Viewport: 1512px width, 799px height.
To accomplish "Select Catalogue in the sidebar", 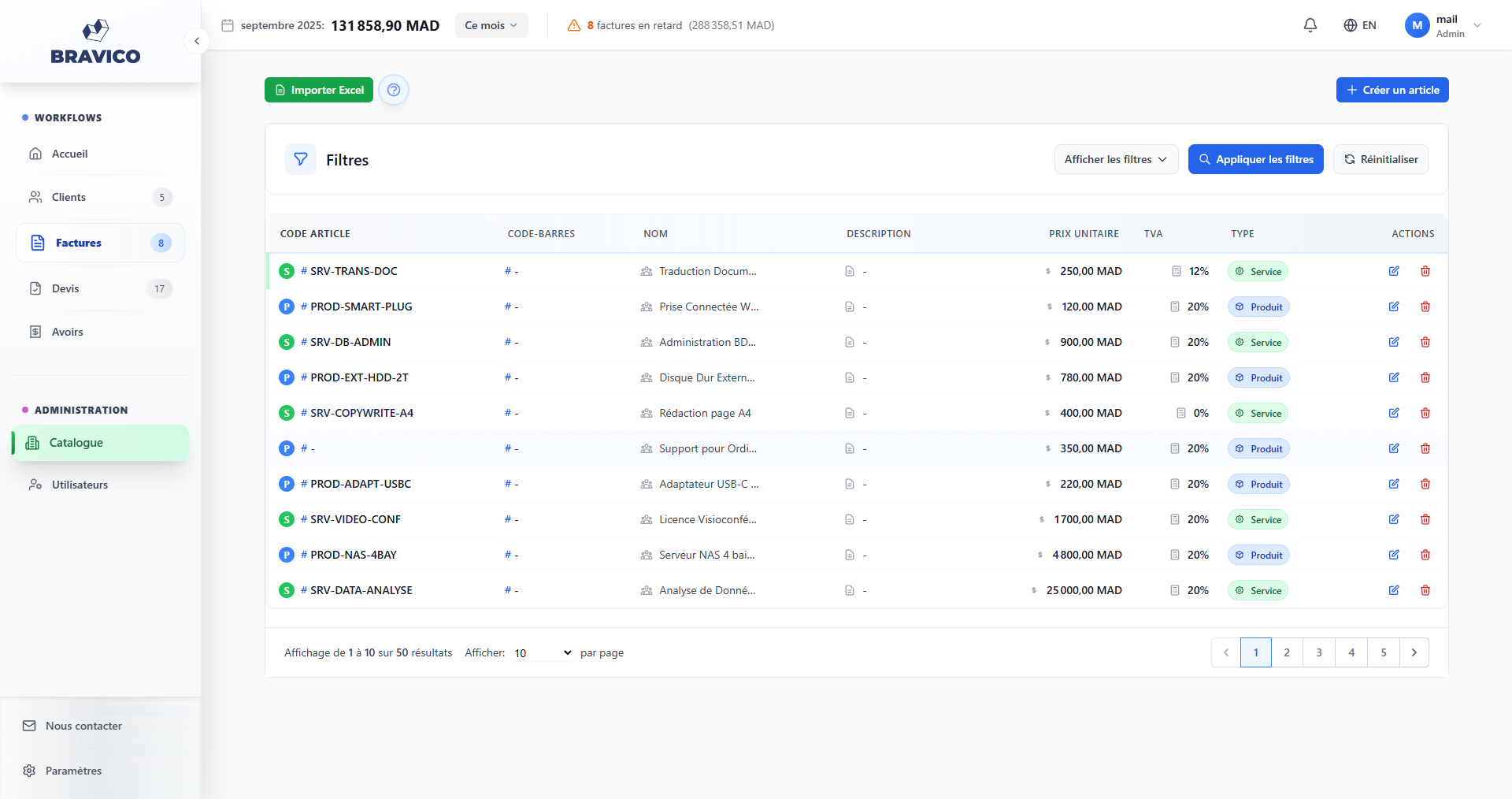I will click(100, 443).
